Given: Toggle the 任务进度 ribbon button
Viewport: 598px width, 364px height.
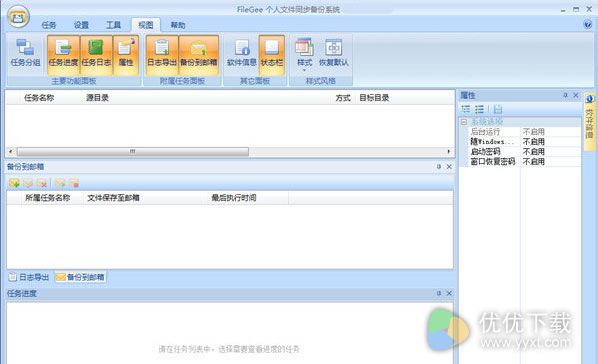Looking at the screenshot, I should [x=63, y=54].
